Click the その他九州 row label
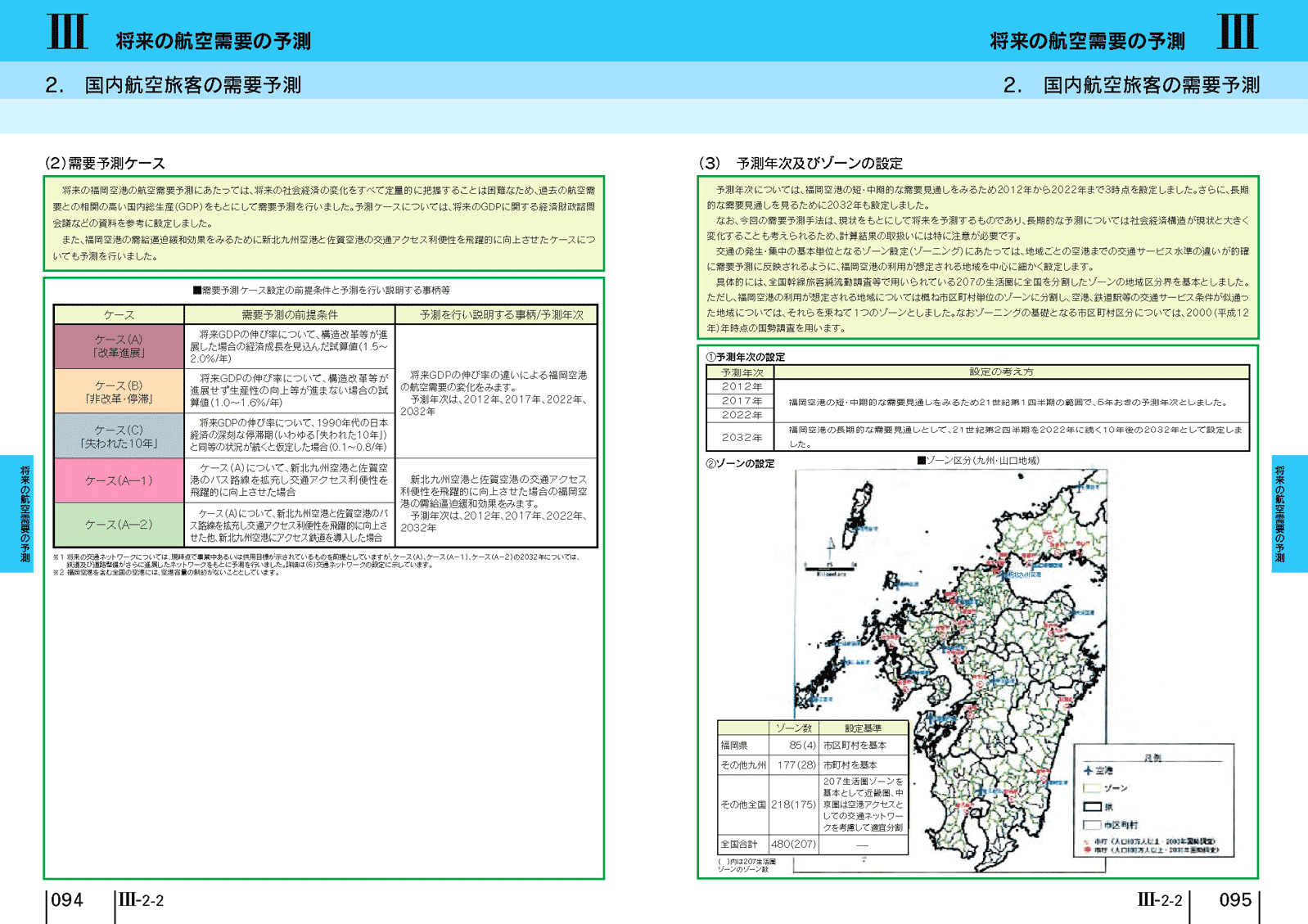This screenshot has height=924, width=1308. [743, 765]
